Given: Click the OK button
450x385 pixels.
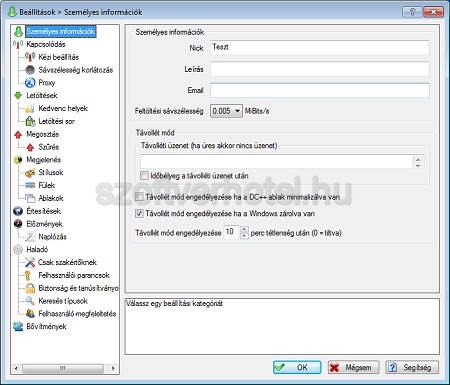Looking at the screenshot, I should pos(297,367).
